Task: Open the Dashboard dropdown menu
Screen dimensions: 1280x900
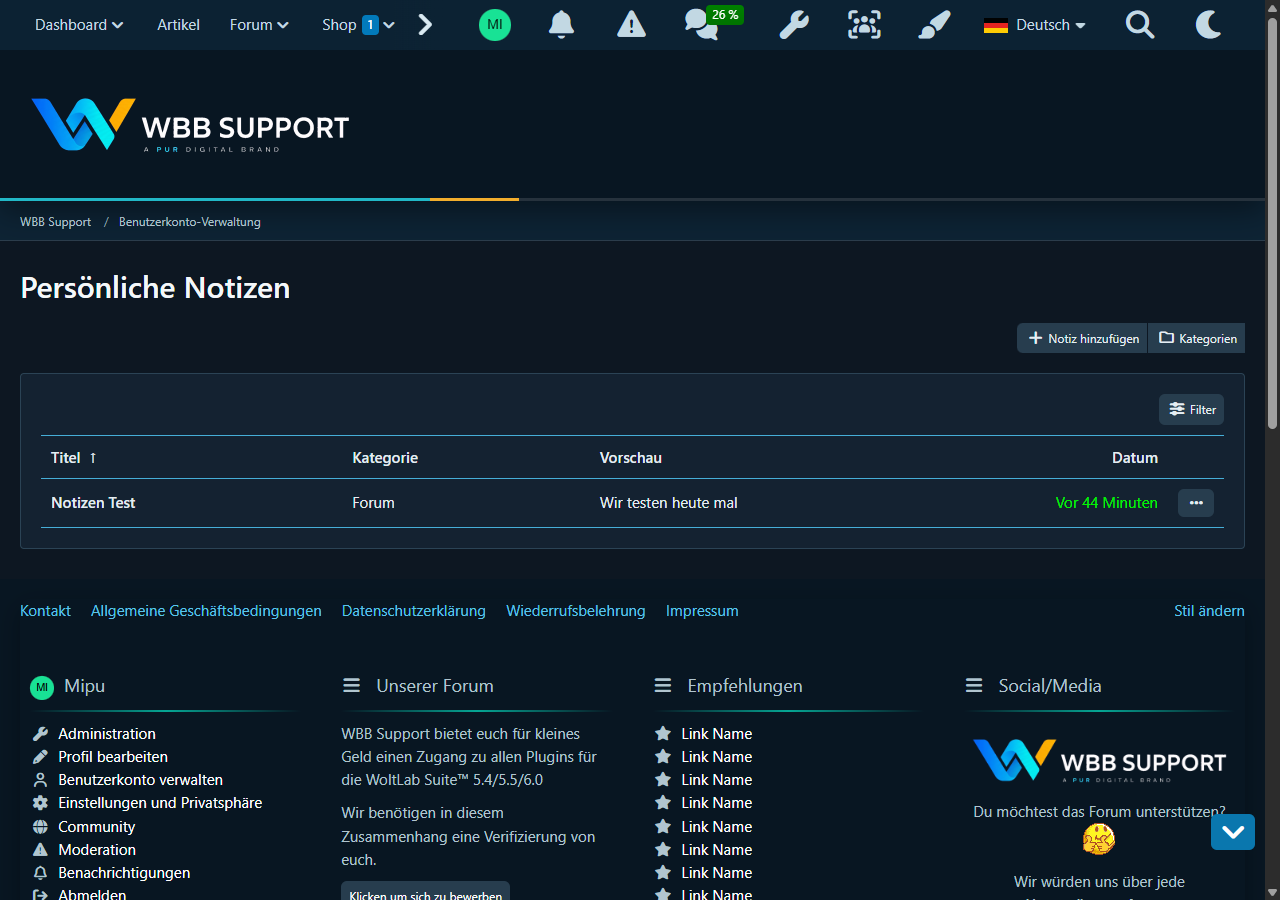Action: click(x=79, y=25)
